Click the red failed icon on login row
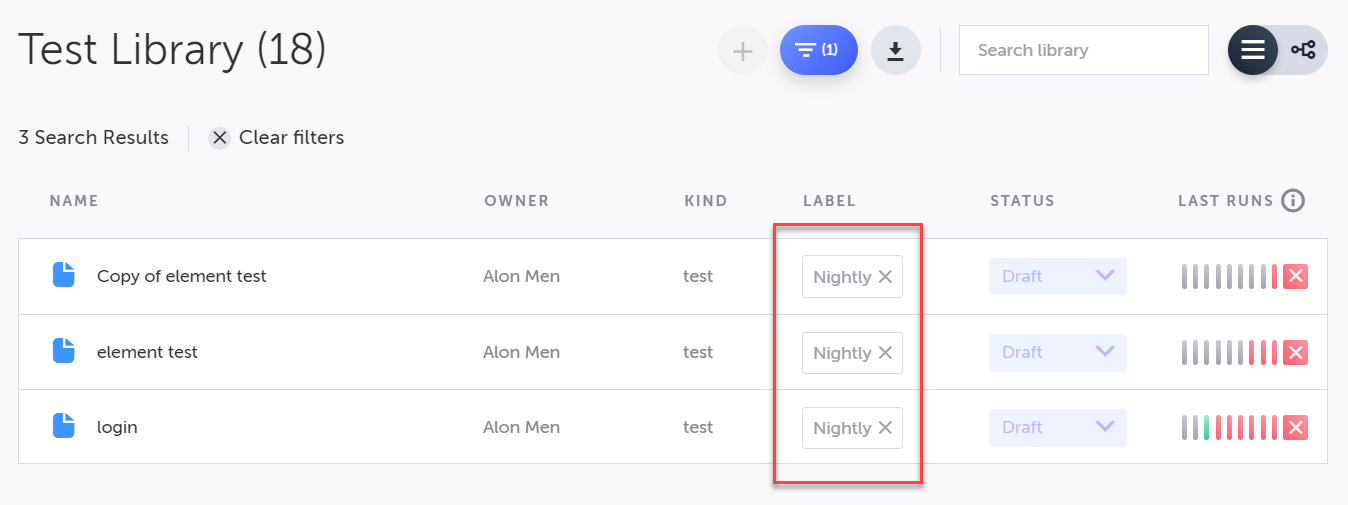Viewport: 1348px width, 505px height. coord(1295,428)
